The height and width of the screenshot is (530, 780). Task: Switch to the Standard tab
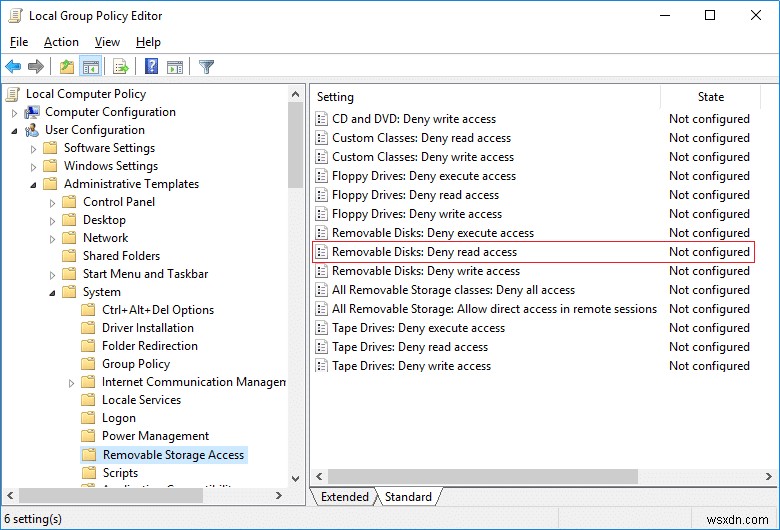[408, 497]
